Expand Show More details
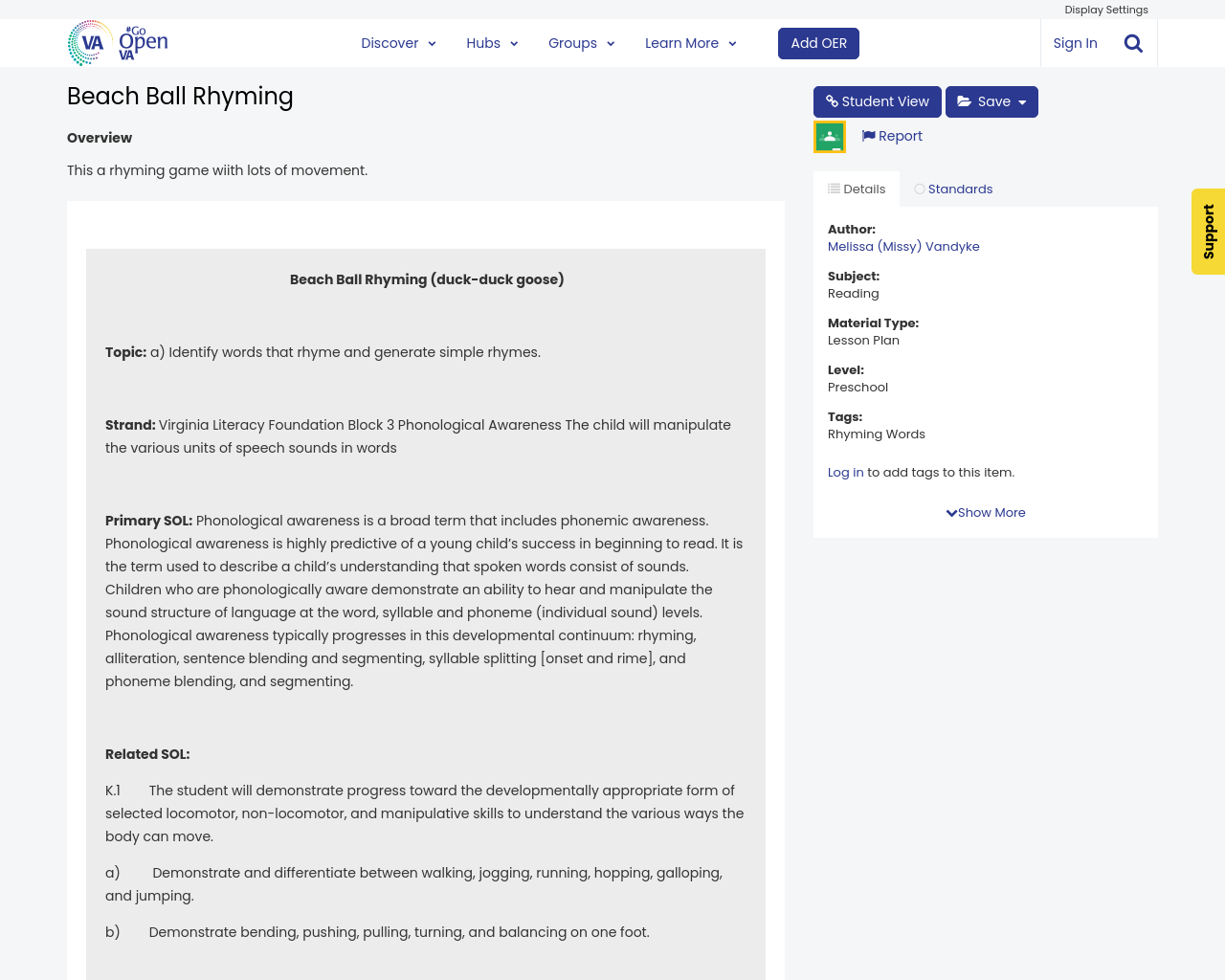Screen dimensions: 1225x980 click(x=986, y=513)
